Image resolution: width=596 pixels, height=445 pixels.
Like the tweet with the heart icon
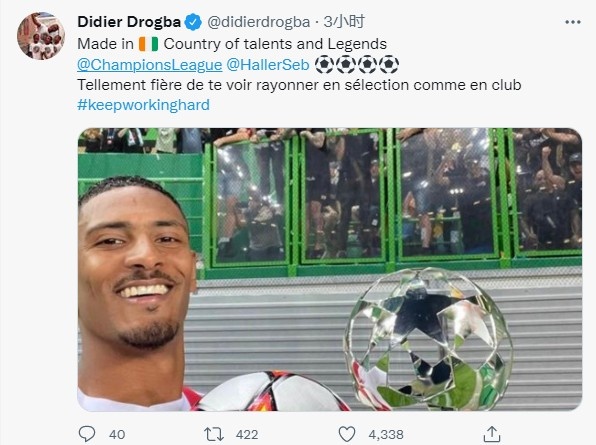[347, 434]
